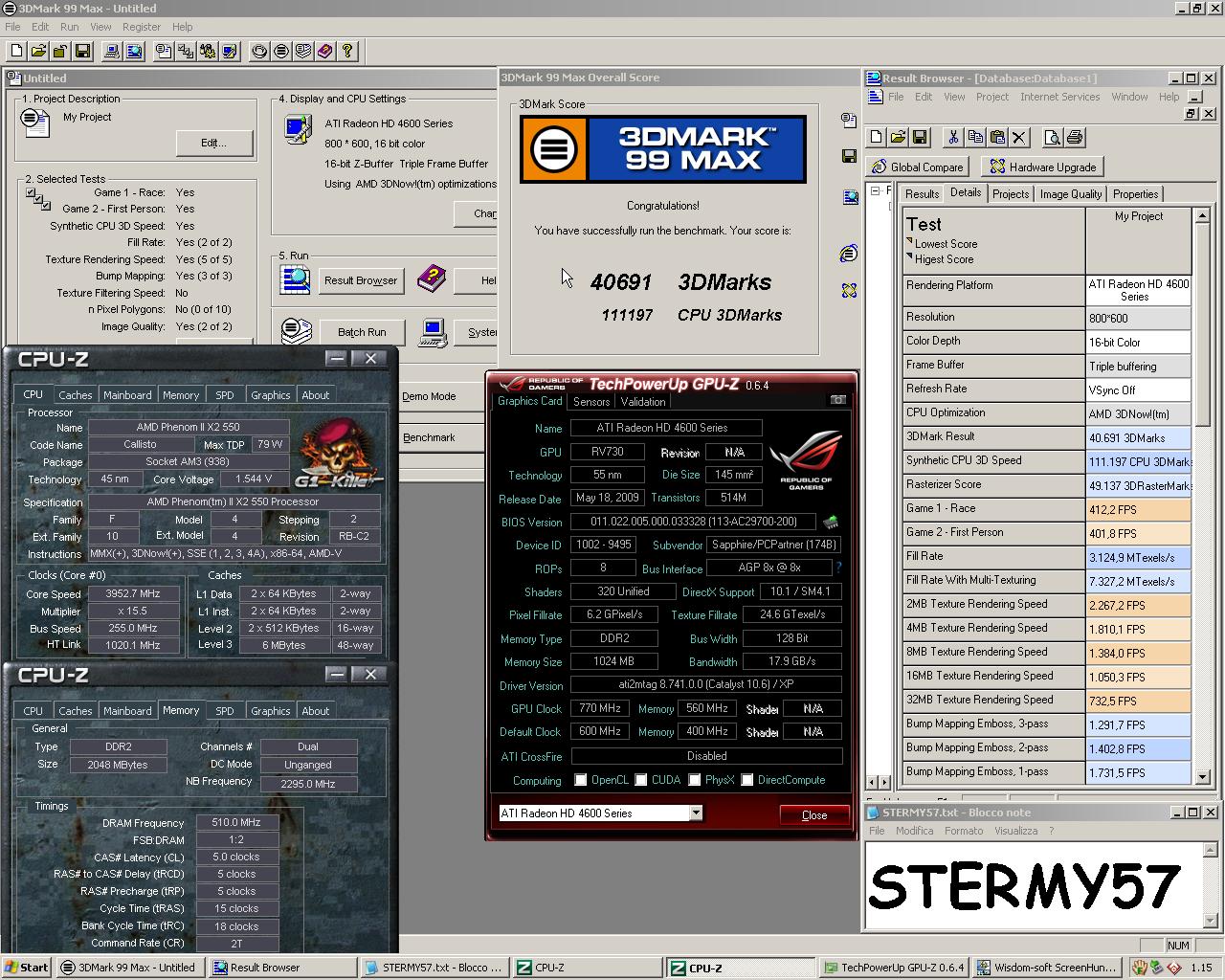Image resolution: width=1225 pixels, height=980 pixels.
Task: Switch to the Image Quality tab in Result Browser
Action: click(1071, 194)
